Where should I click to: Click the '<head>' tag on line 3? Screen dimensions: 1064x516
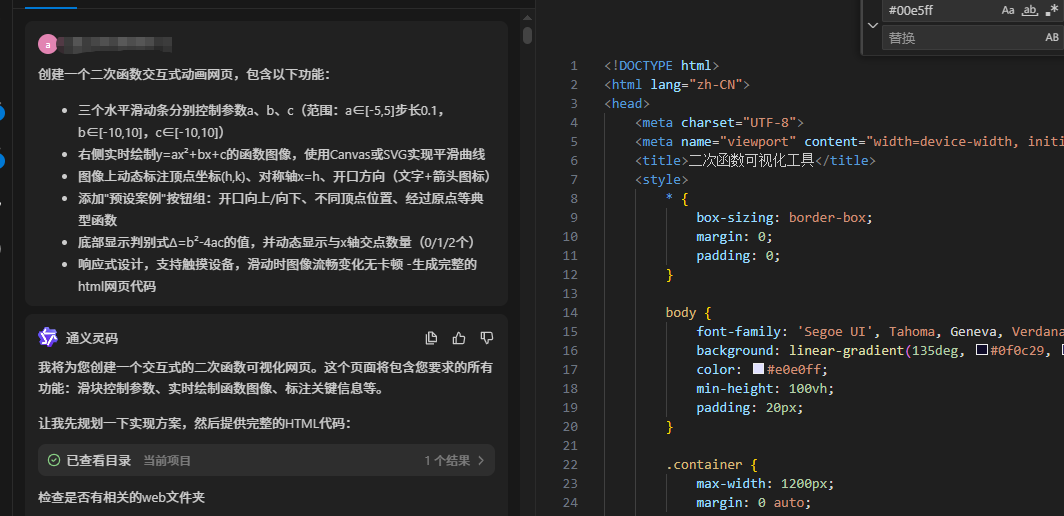click(x=627, y=104)
